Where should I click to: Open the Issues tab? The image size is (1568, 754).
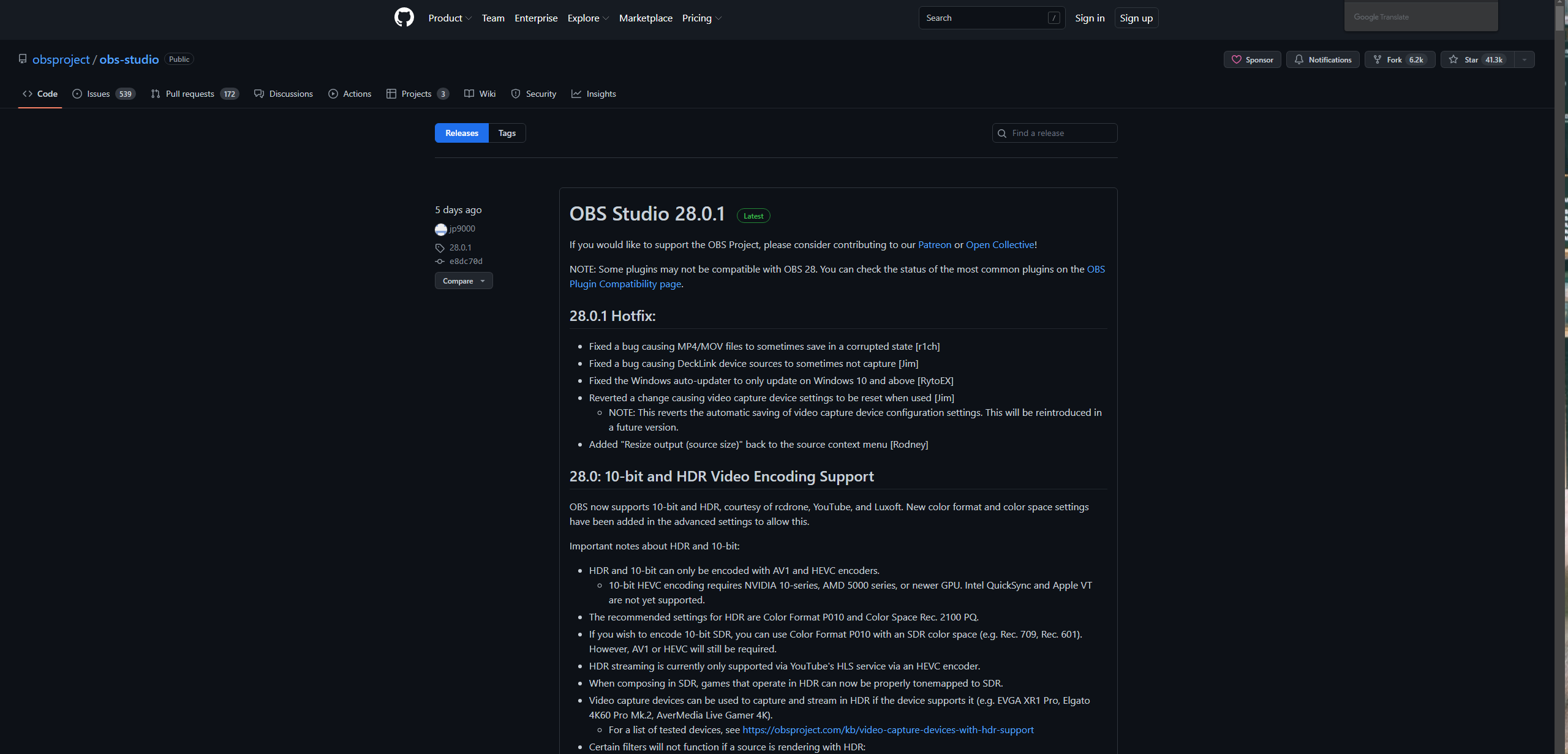tap(102, 94)
